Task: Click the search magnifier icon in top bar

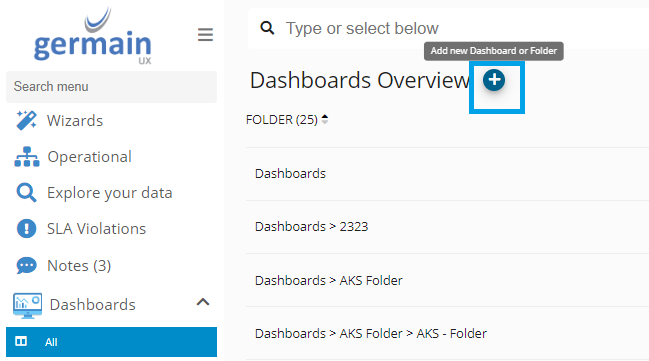Action: tap(267, 28)
